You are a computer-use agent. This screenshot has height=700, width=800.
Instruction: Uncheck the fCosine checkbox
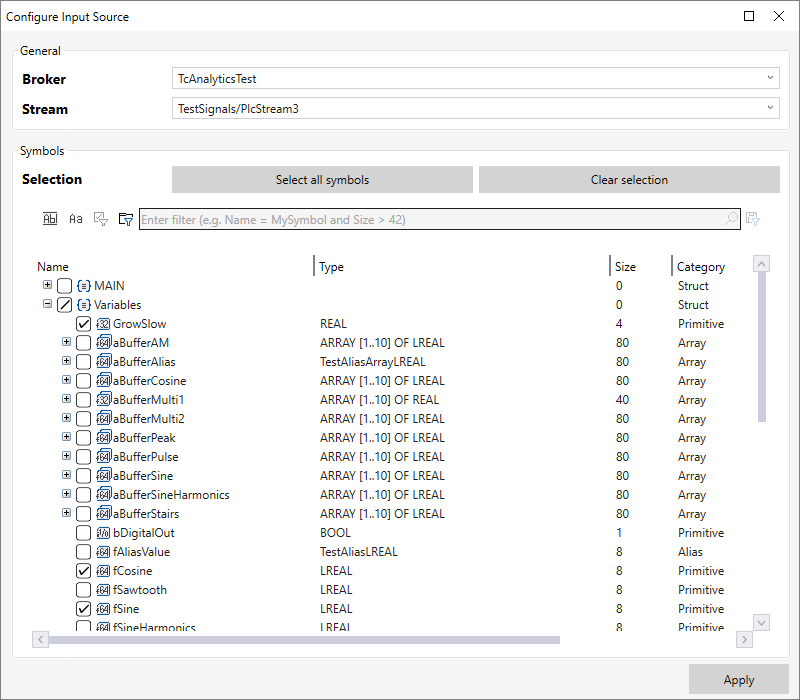pos(83,571)
